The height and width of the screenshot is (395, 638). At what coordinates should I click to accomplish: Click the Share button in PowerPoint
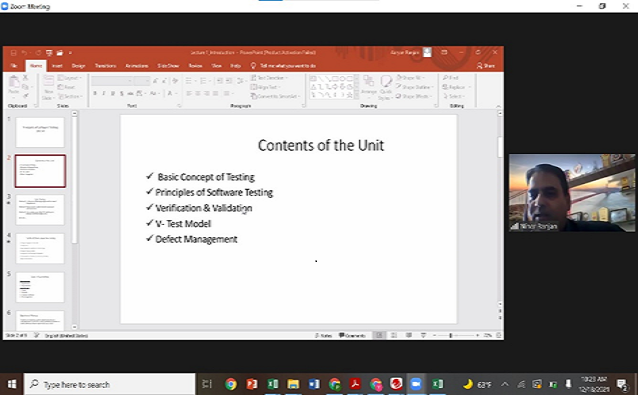tap(486, 65)
